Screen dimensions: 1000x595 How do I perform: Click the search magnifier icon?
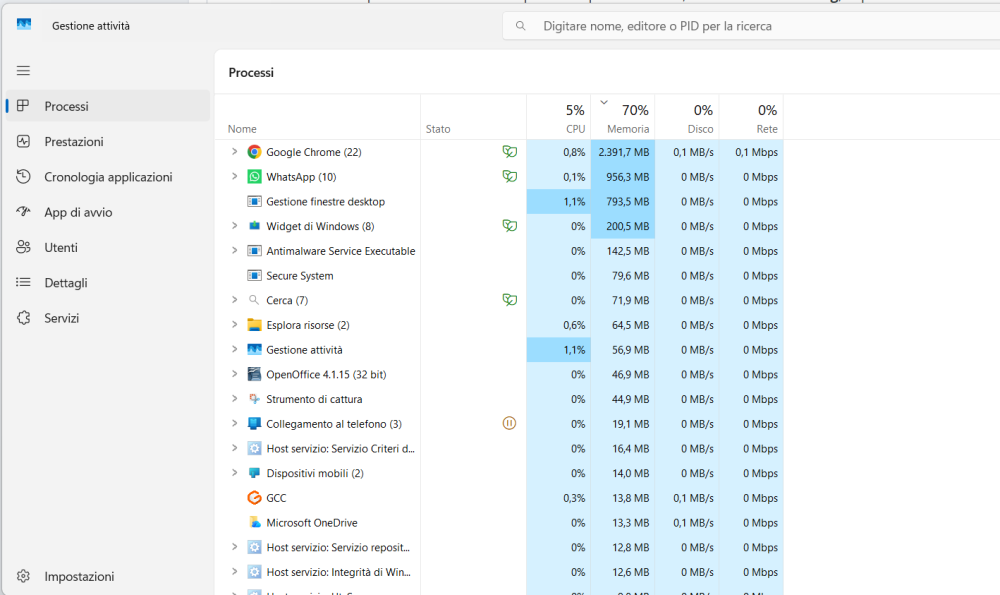point(520,26)
